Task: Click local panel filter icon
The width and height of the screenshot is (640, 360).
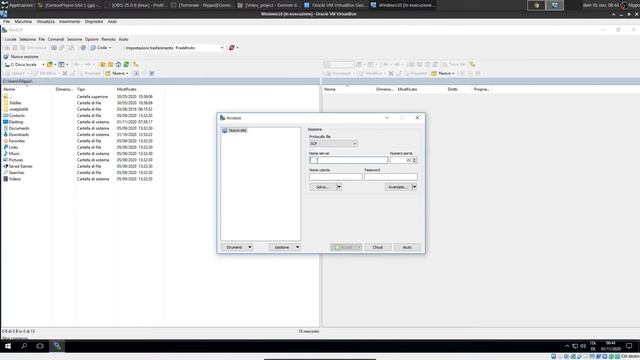Action: tap(61, 64)
